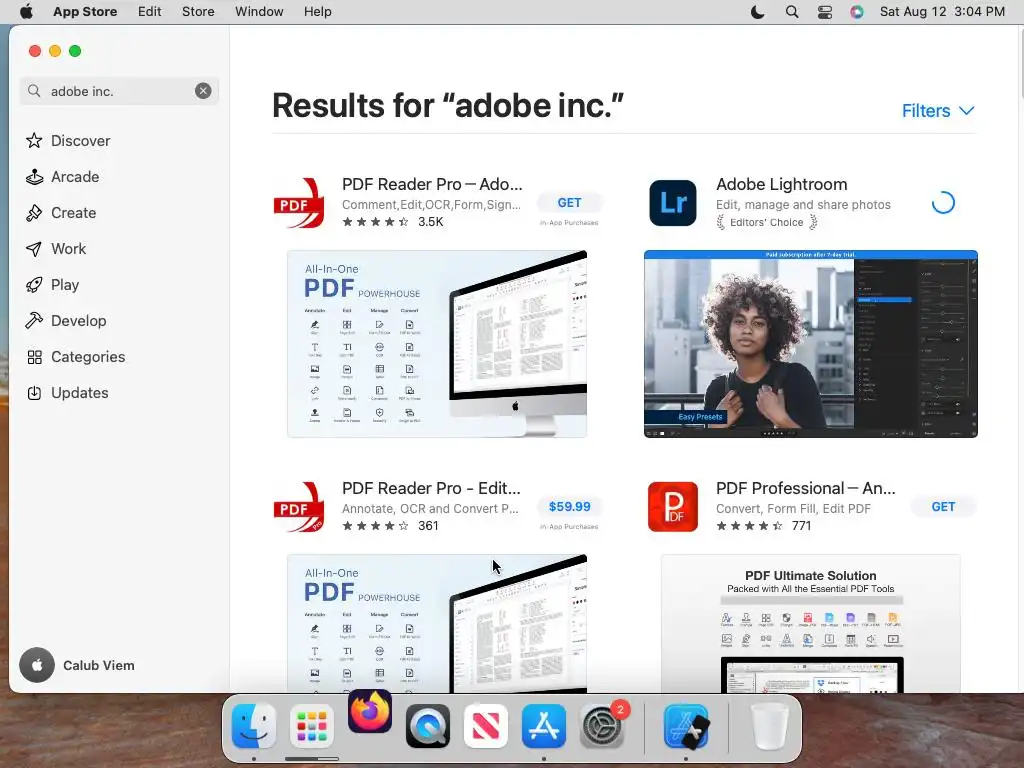Click the Calub Viem account avatar
1024x768 pixels.
(x=37, y=665)
